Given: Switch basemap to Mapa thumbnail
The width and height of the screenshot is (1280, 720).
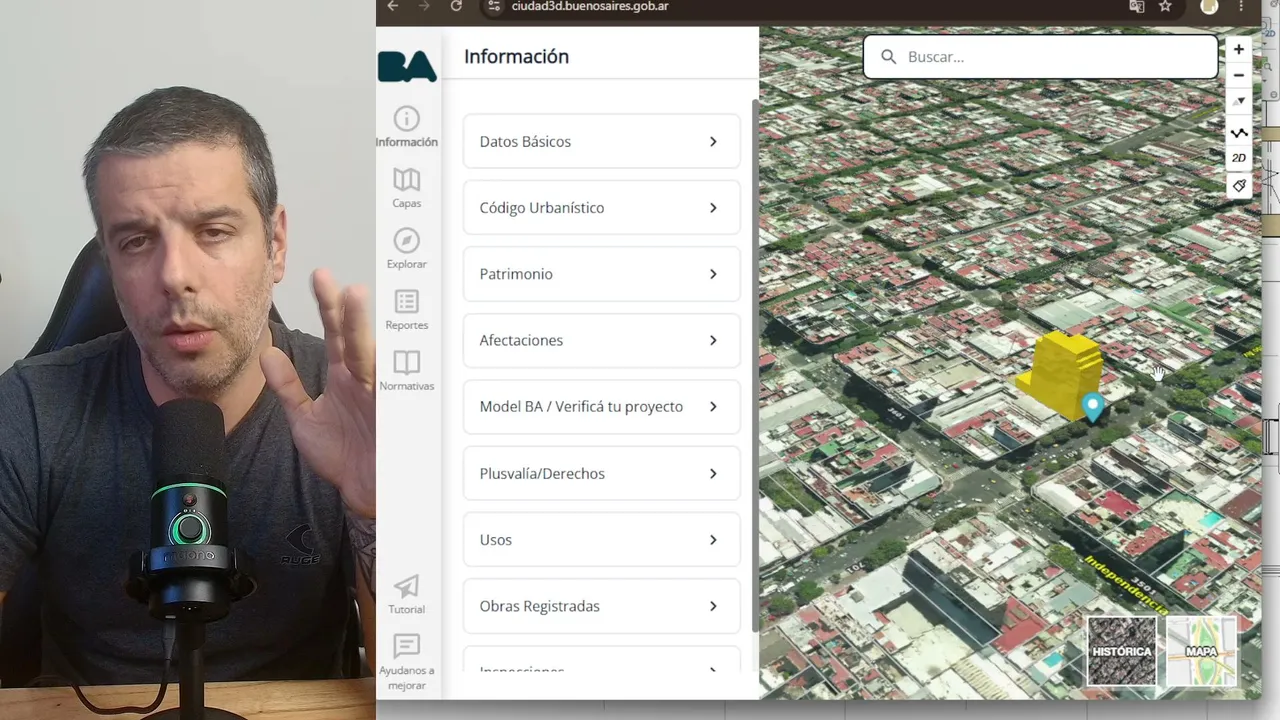Looking at the screenshot, I should click(x=1201, y=651).
